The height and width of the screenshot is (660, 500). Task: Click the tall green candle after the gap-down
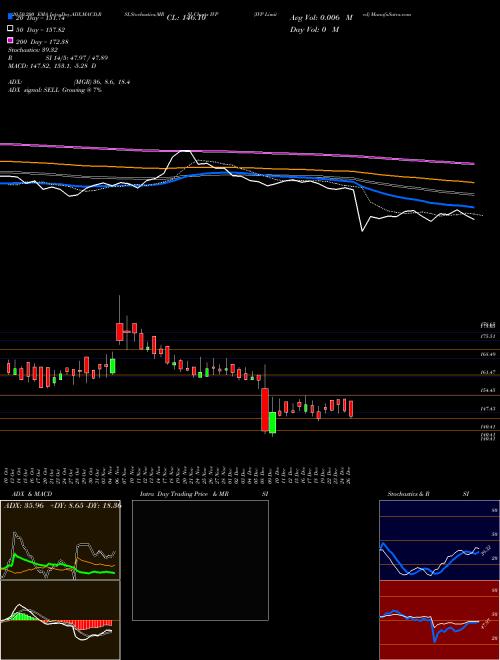pyautogui.click(x=272, y=422)
